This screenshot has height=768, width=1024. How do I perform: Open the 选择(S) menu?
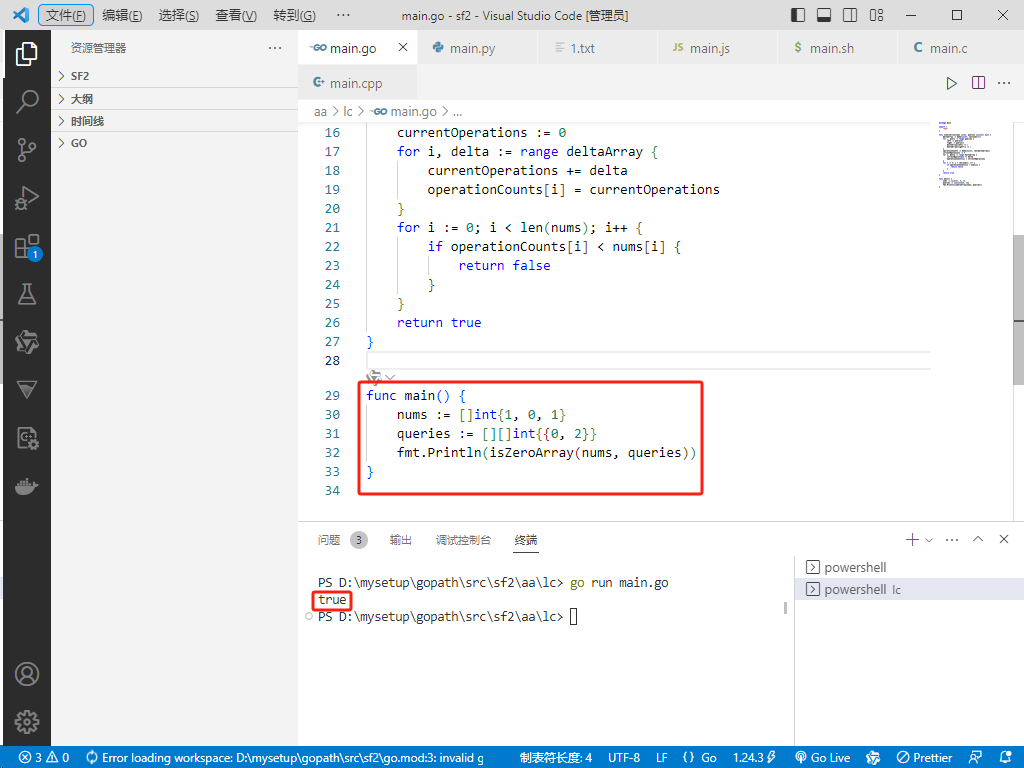pyautogui.click(x=179, y=15)
